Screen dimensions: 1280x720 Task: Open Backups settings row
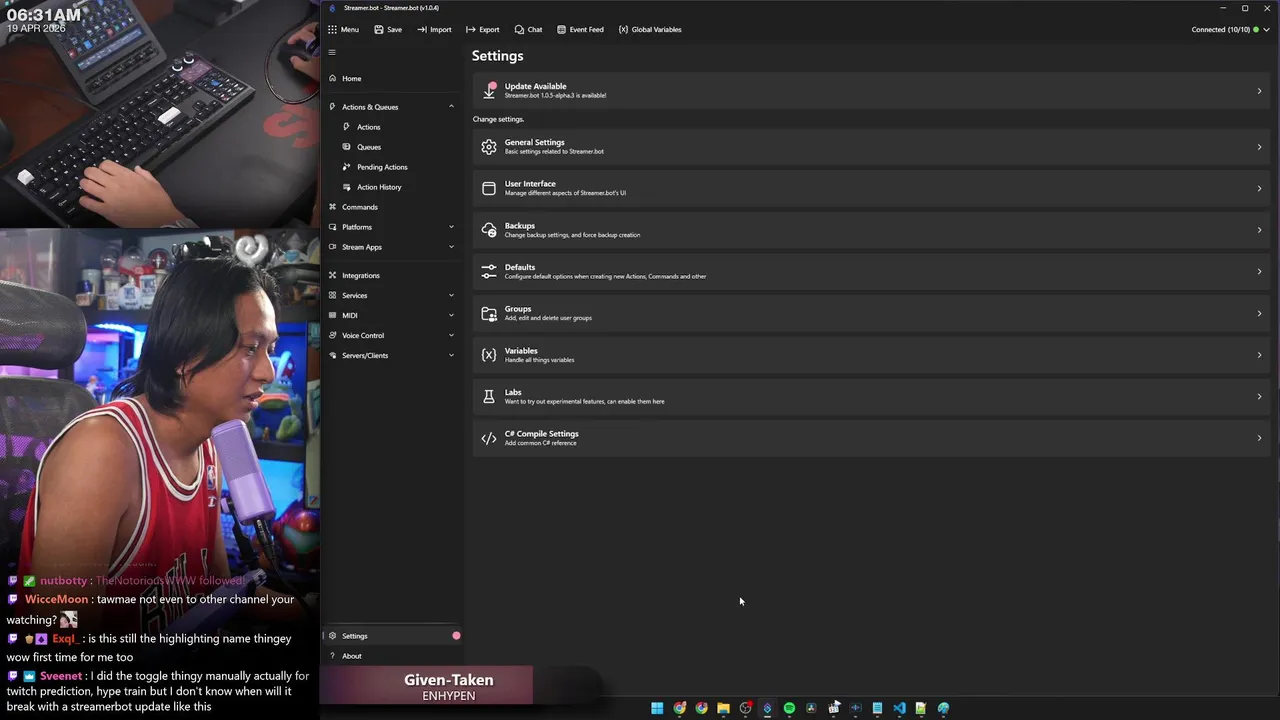pyautogui.click(x=871, y=230)
